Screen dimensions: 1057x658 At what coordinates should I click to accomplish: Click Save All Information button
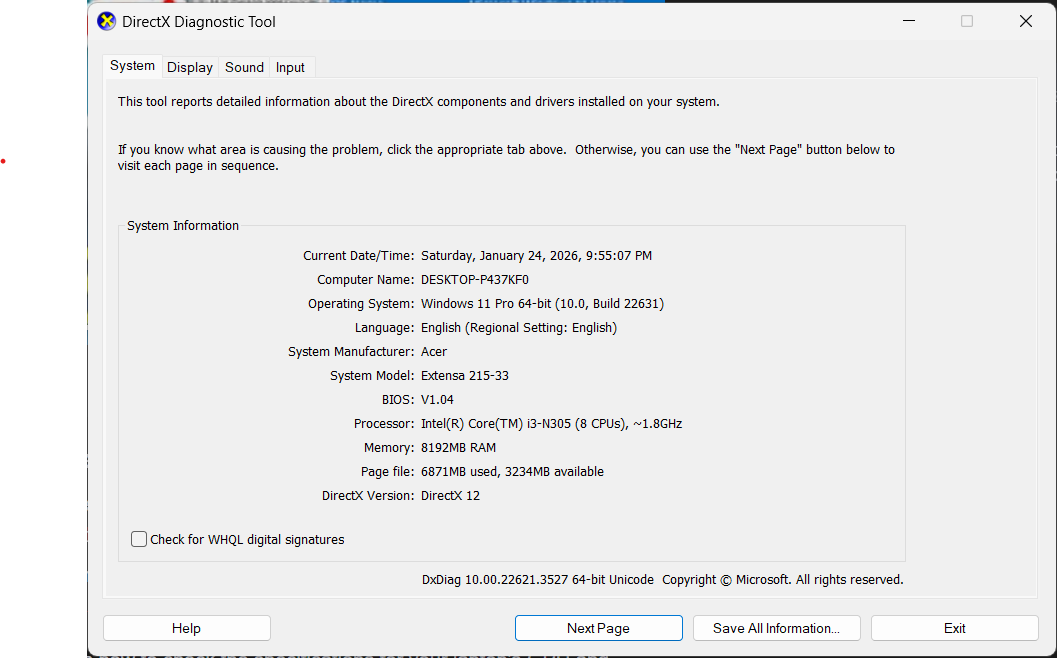[777, 628]
